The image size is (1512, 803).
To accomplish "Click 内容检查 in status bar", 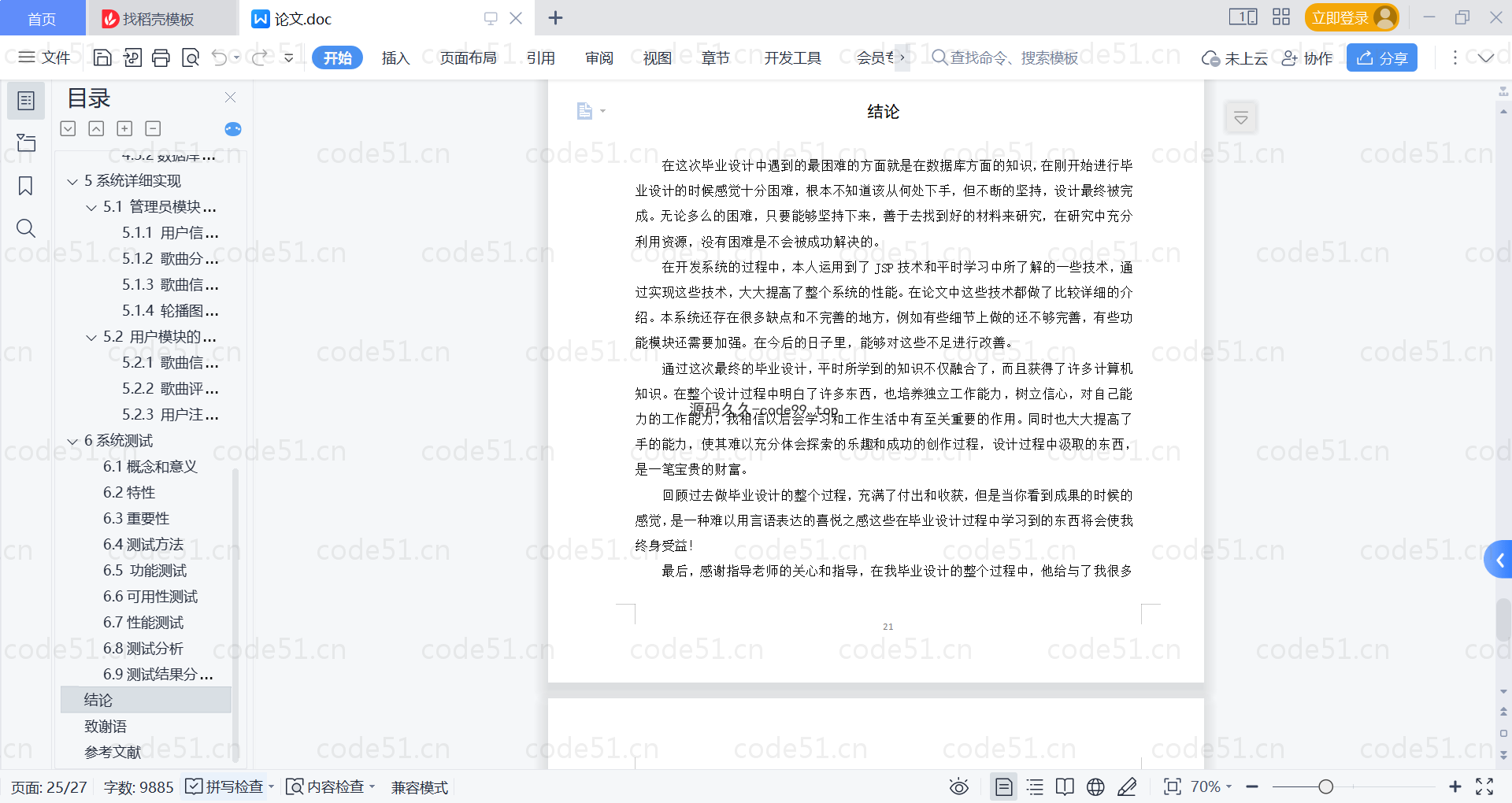I will pos(325,786).
